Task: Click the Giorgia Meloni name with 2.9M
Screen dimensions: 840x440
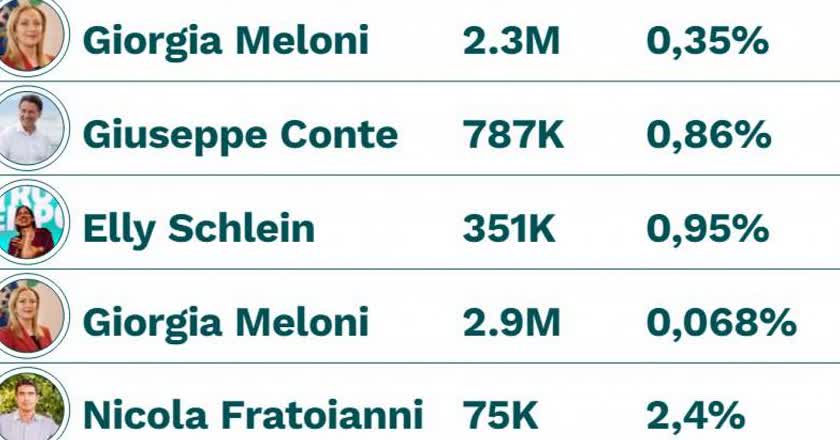Action: point(226,322)
